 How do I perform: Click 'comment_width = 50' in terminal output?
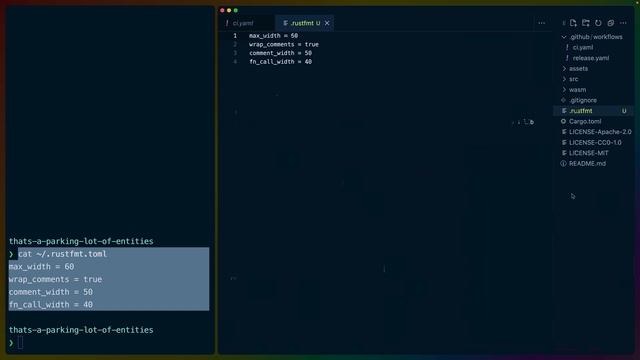51,292
